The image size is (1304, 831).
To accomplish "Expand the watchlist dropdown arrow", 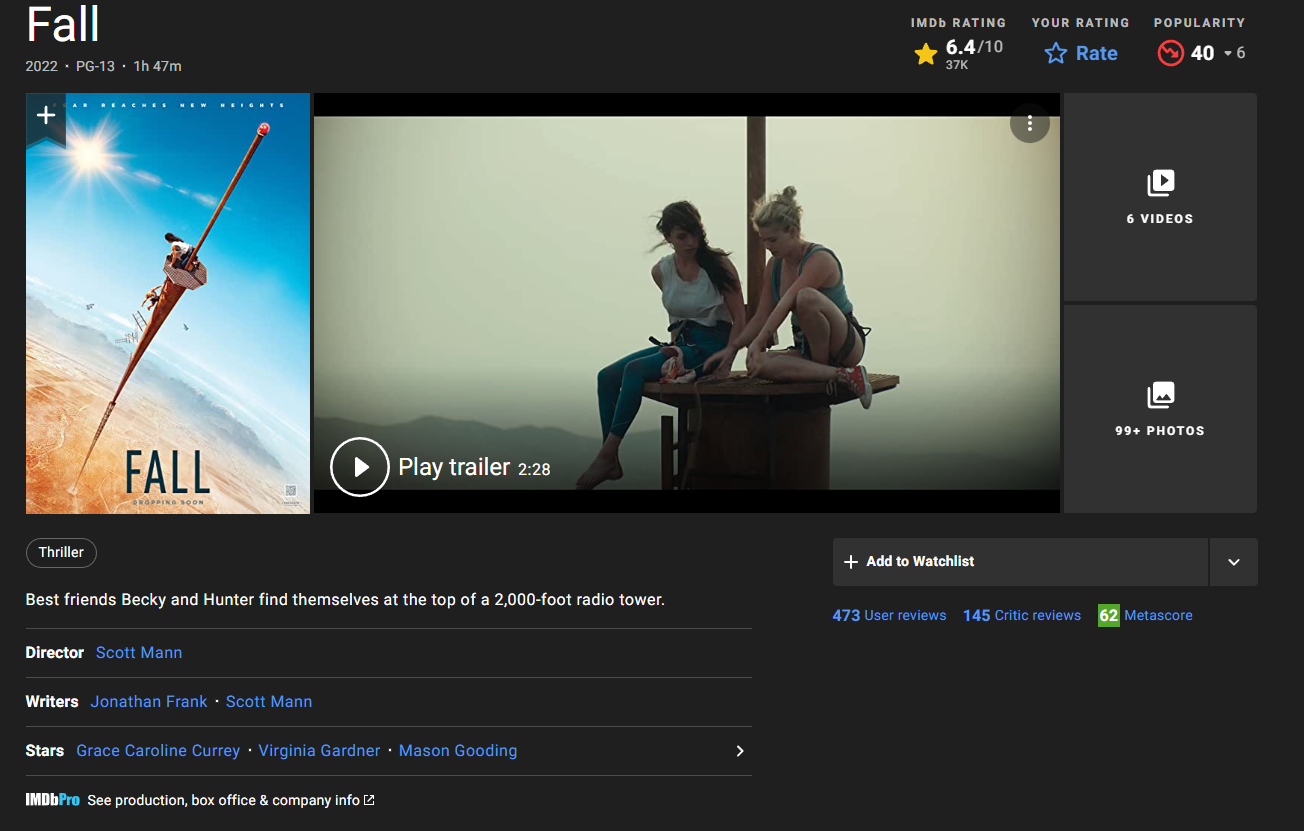I will pyautogui.click(x=1234, y=562).
